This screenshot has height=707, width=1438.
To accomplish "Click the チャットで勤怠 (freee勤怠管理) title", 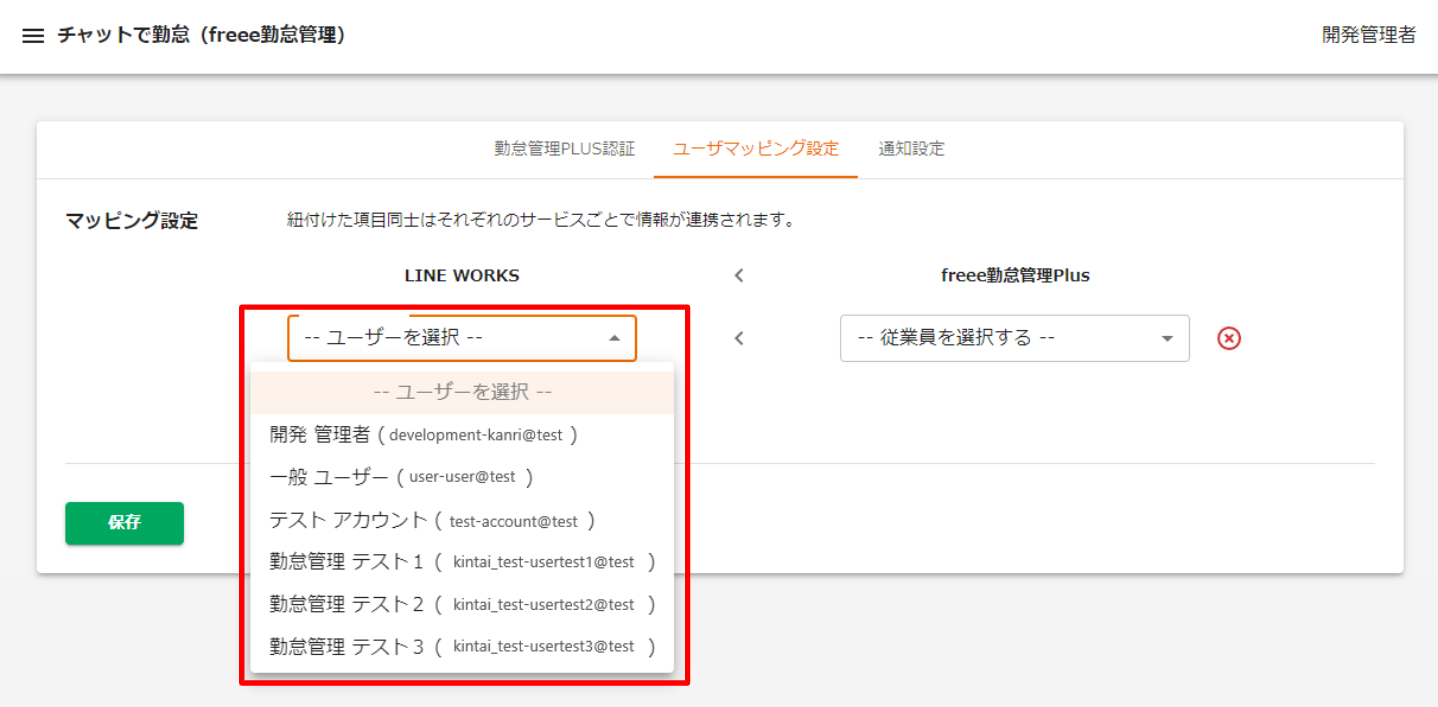I will (201, 36).
